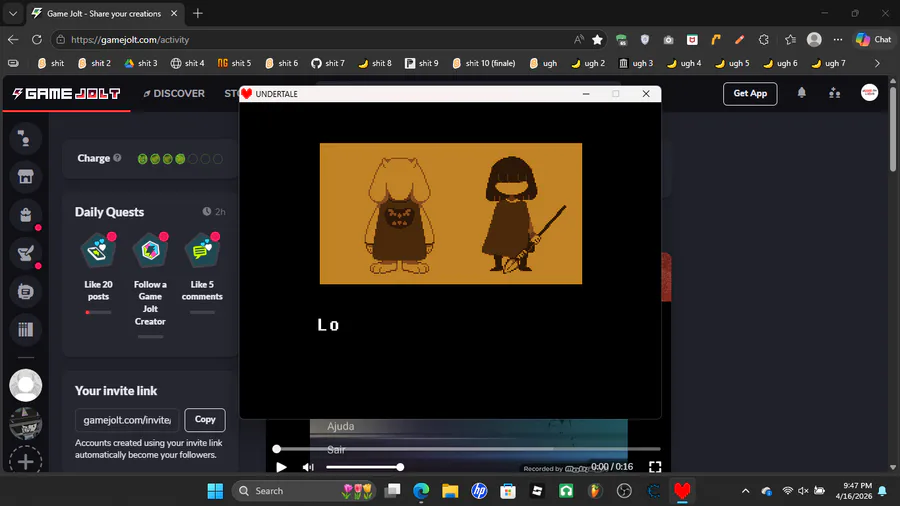Click the gamejolt.com/invite link field
The height and width of the screenshot is (506, 900).
click(127, 420)
